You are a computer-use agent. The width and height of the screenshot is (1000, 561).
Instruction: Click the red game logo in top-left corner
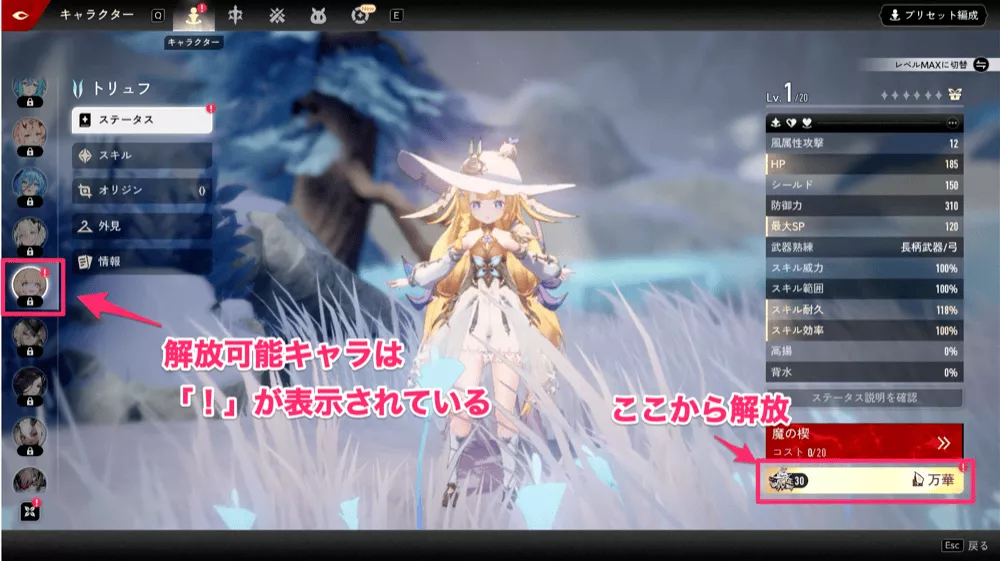22,15
